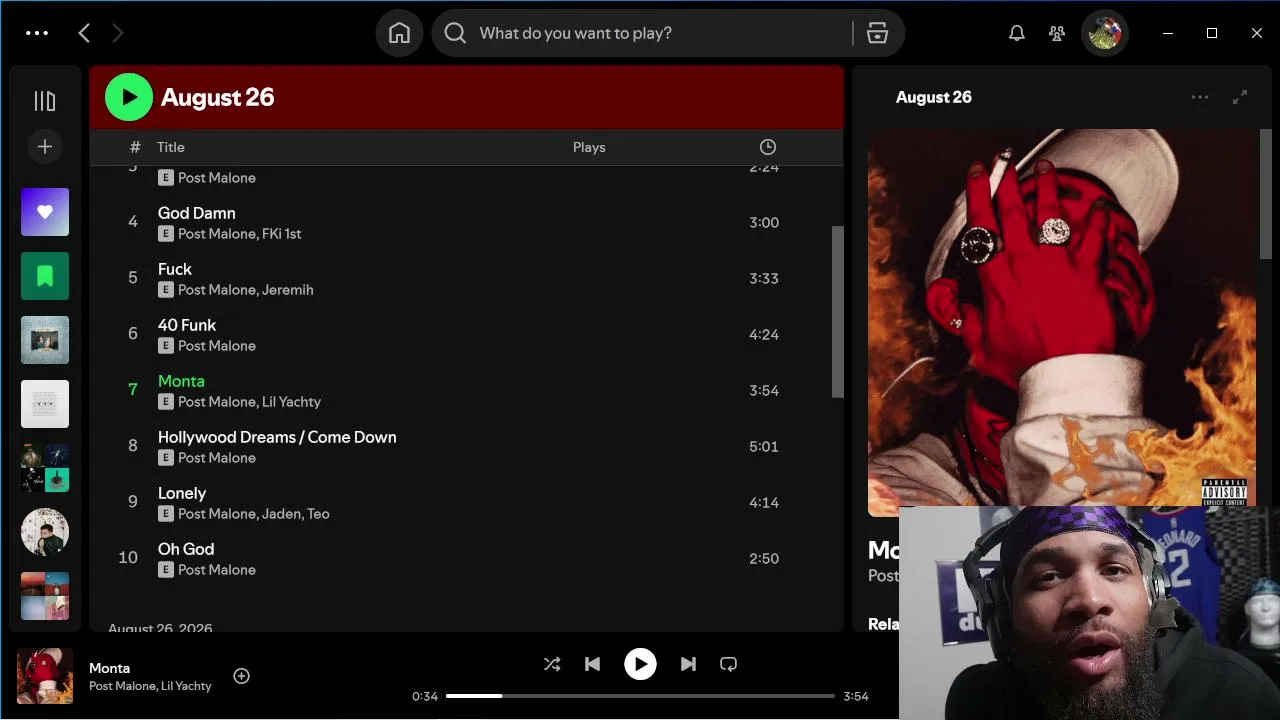Sort tracks by the Plays column
1280x720 pixels.
click(589, 147)
